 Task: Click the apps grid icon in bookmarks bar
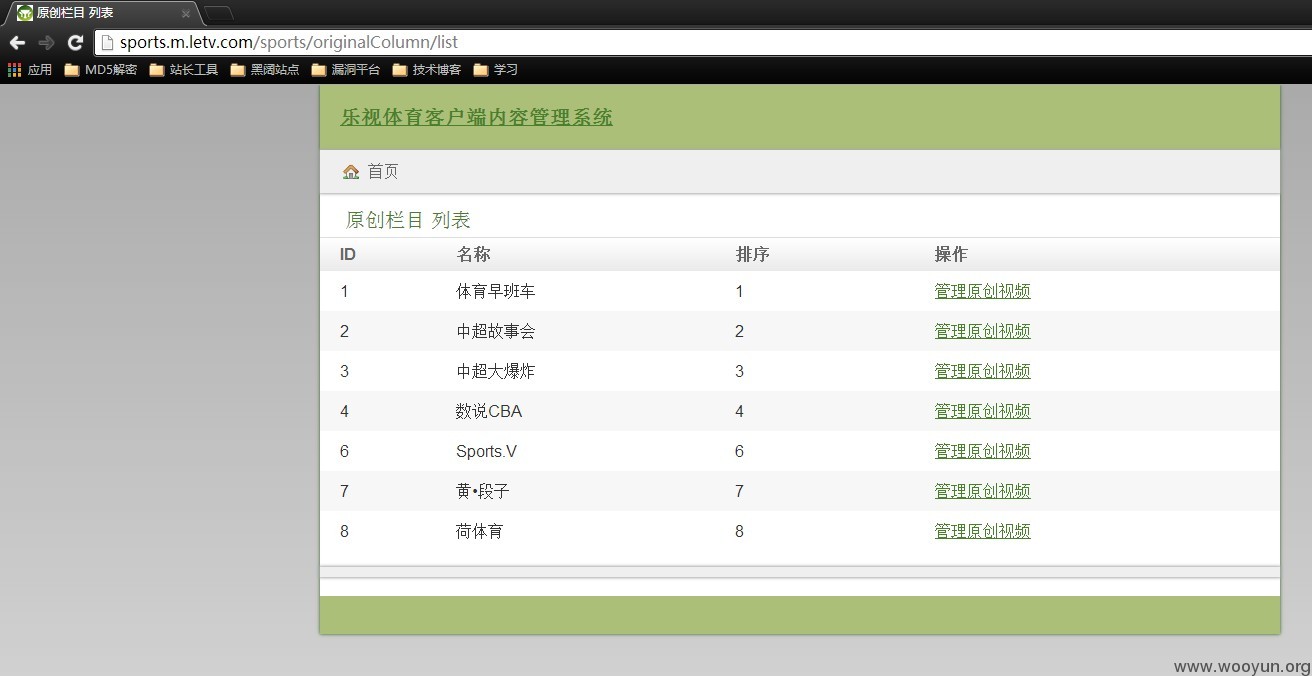pos(14,70)
